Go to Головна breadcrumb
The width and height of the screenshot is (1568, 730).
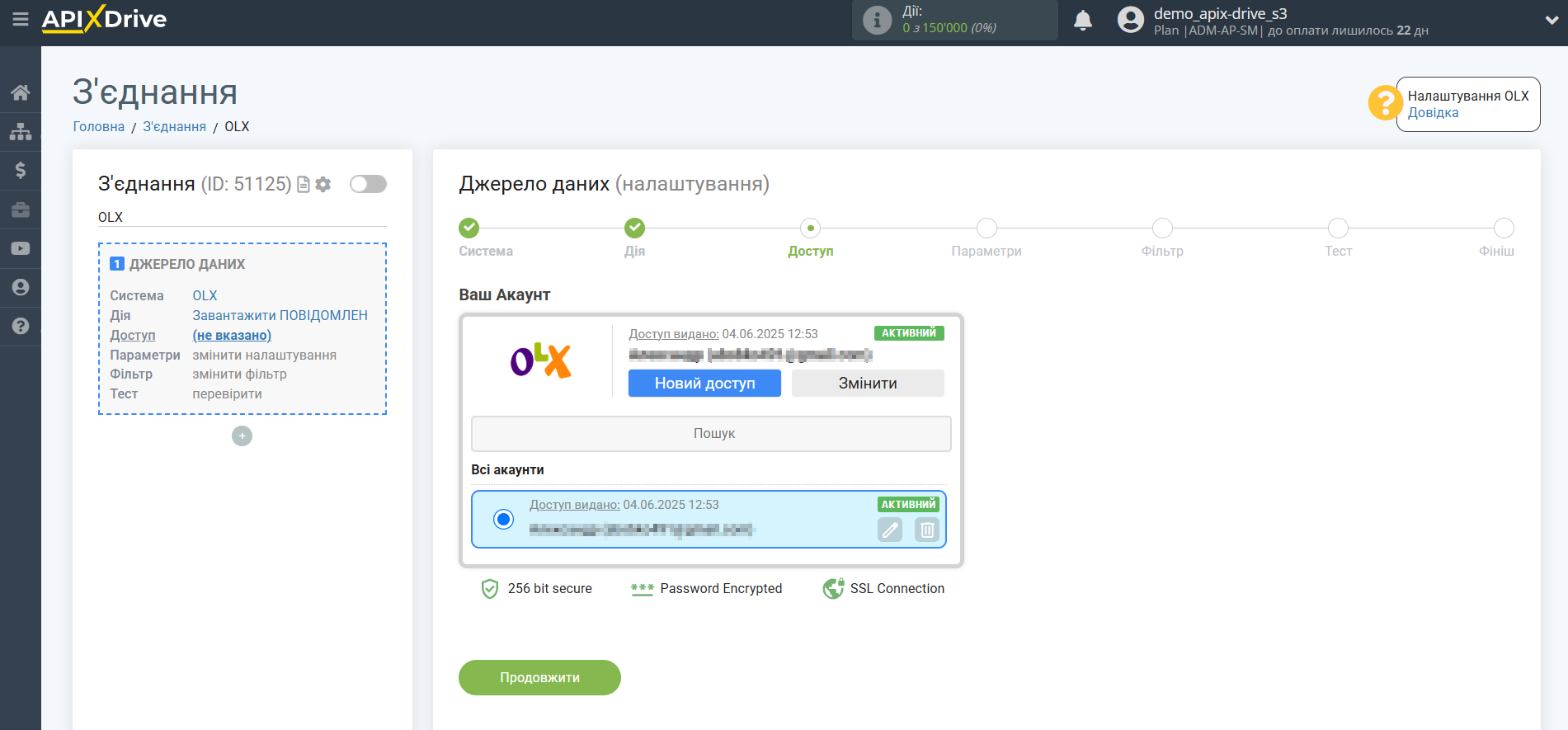[x=99, y=126]
